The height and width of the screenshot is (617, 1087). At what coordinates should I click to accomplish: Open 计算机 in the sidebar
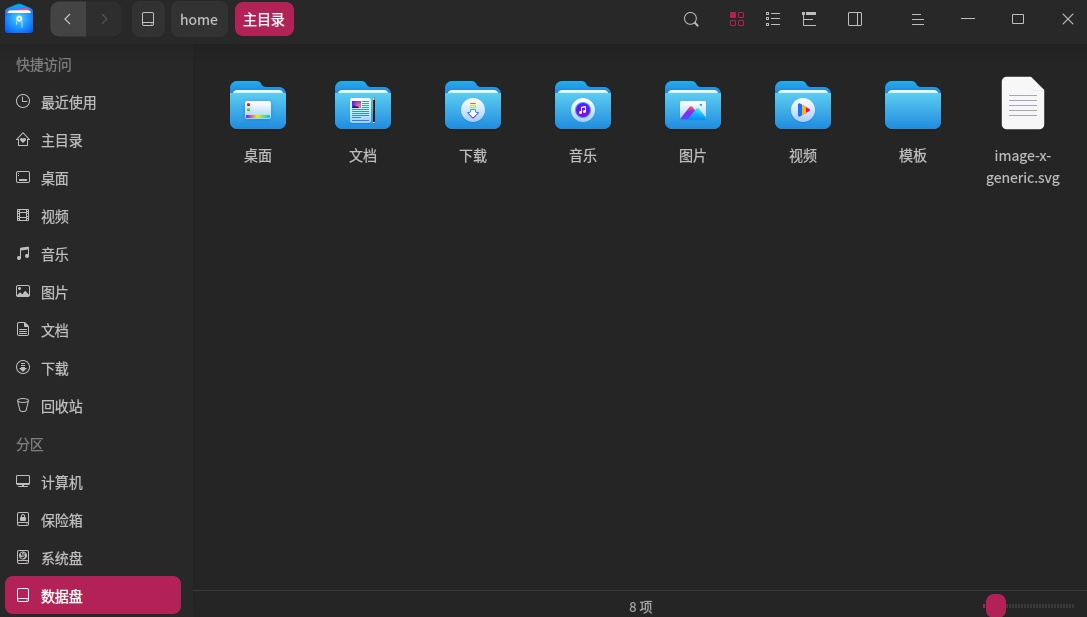(x=93, y=483)
